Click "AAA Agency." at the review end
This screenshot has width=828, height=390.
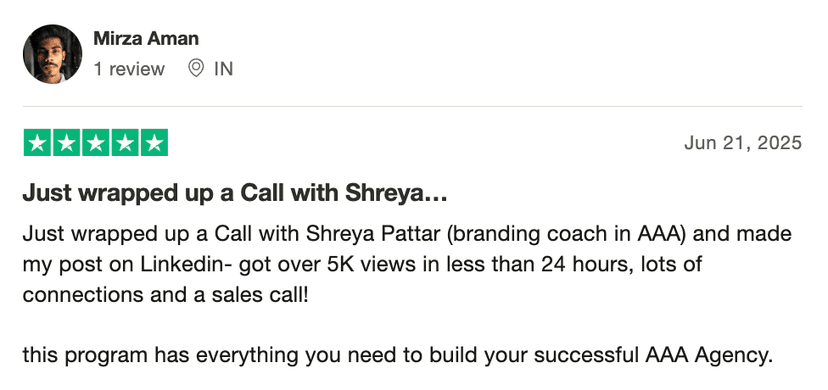pyautogui.click(x=709, y=356)
